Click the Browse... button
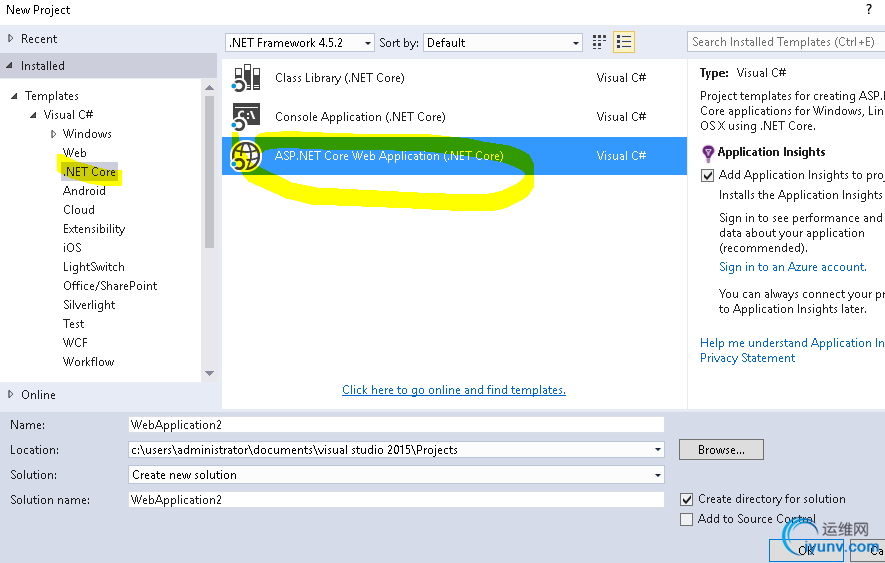Viewport: 885px width, 563px height. point(721,450)
